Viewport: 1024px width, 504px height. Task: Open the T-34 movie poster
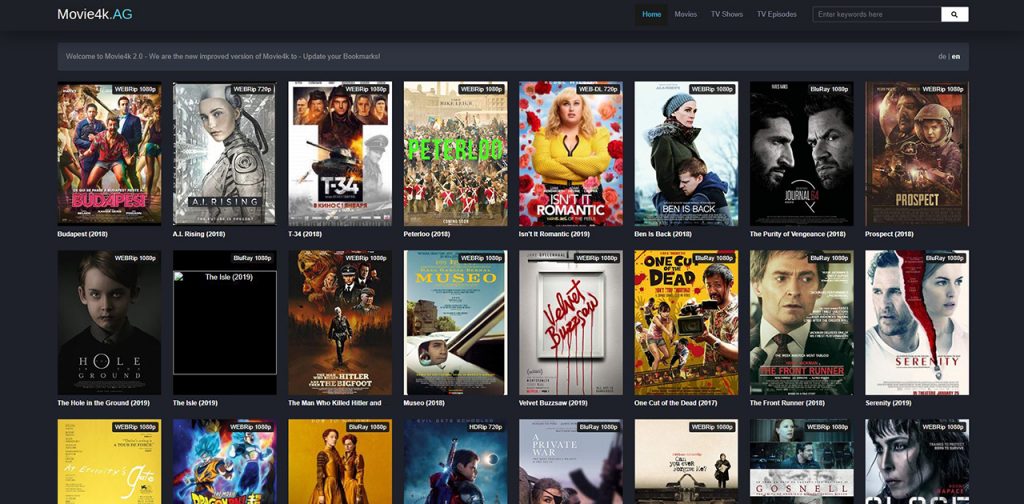(x=340, y=153)
